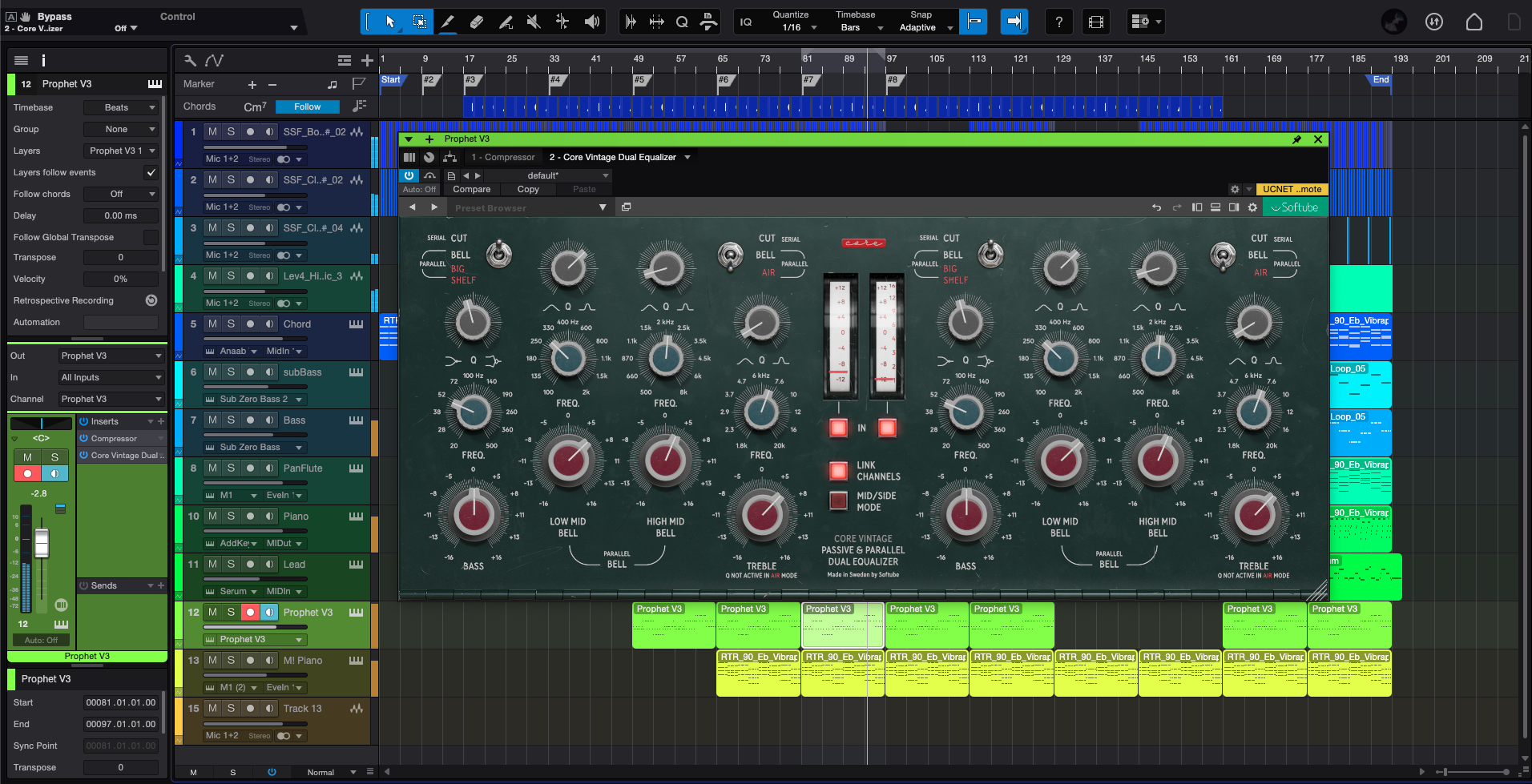Open the Layers Prophet V3 1 dropdown
This screenshot has height=784, width=1532.
121,151
